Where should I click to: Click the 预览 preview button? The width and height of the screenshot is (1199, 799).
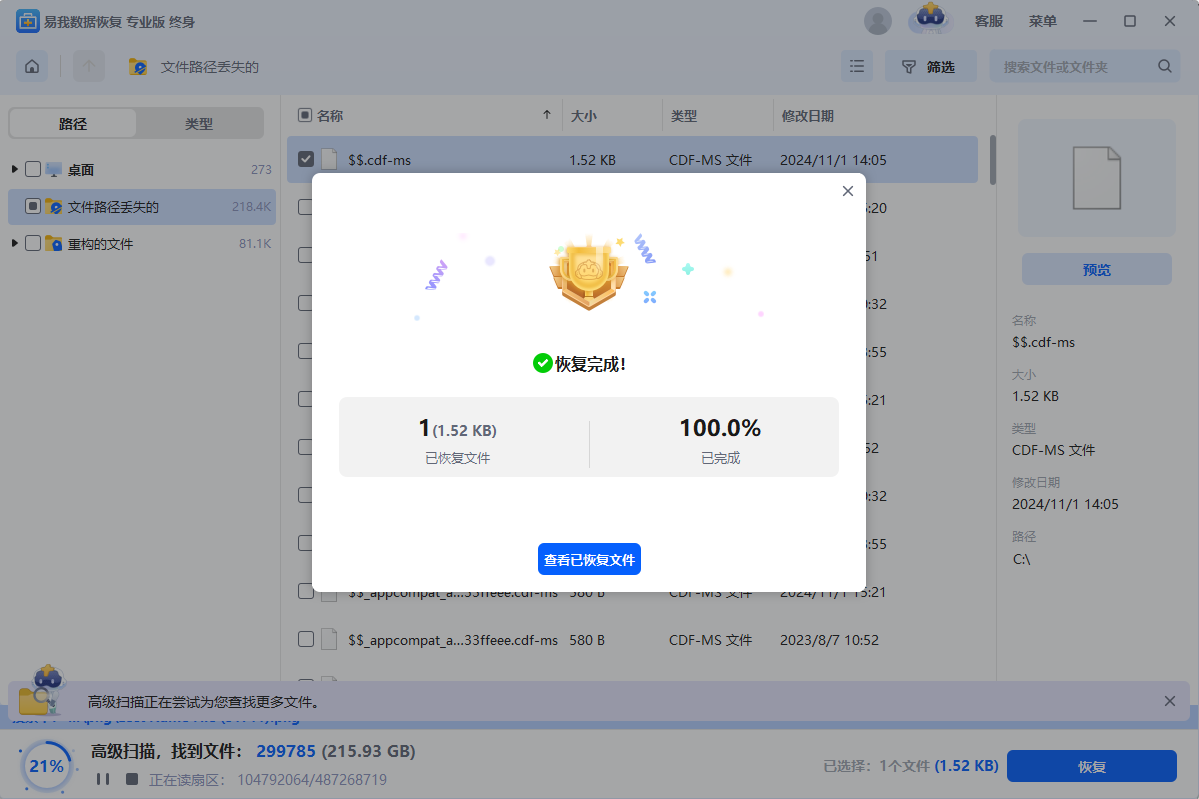1096,269
